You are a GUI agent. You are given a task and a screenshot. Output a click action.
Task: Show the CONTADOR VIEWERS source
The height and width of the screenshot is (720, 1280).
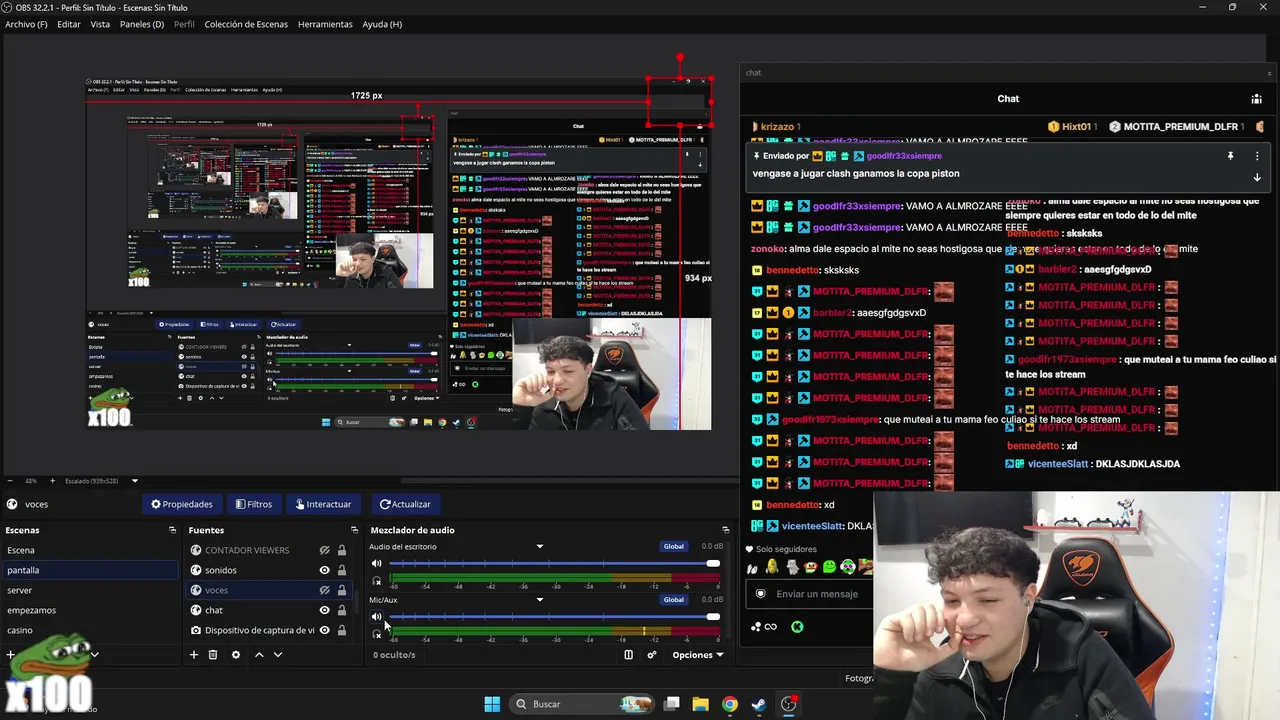(324, 550)
